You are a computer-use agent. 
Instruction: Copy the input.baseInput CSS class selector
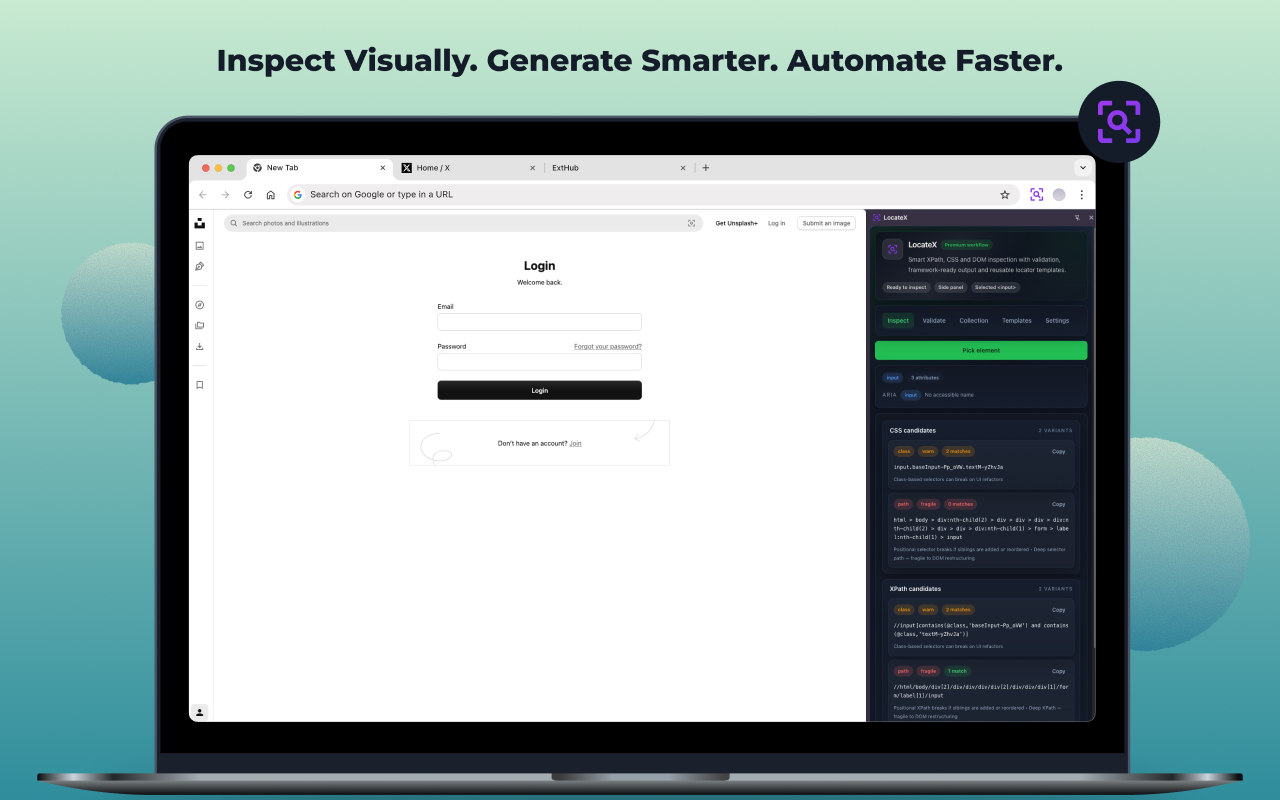[x=1059, y=451]
